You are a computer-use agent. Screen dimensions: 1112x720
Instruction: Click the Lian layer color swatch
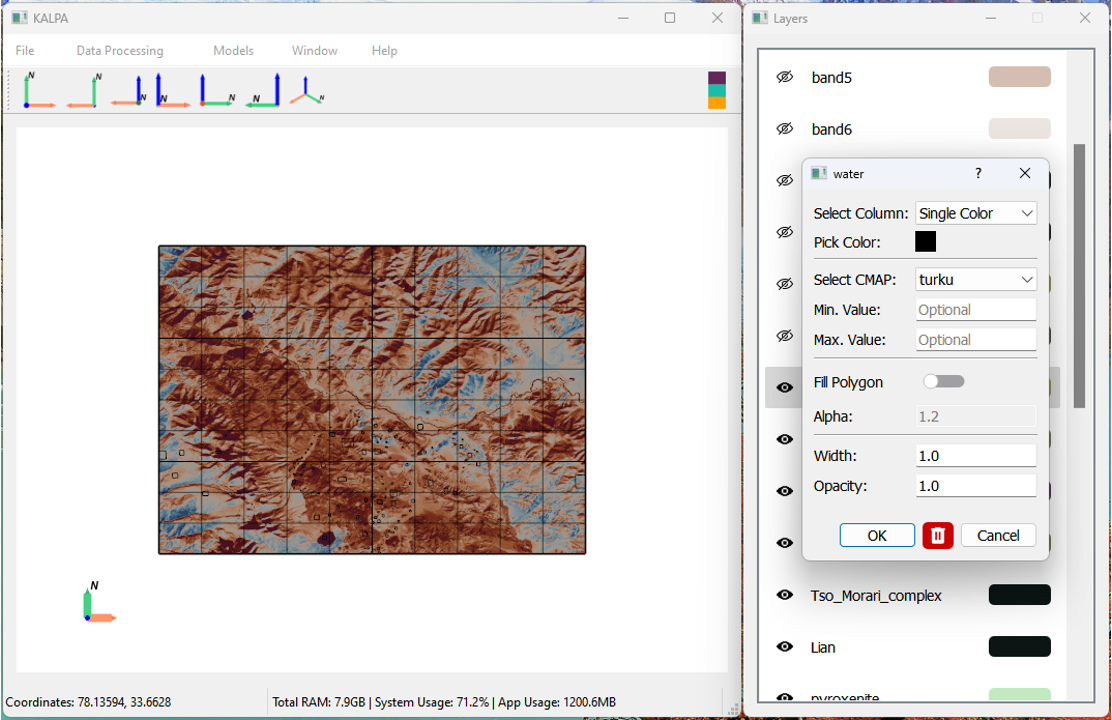(1020, 646)
